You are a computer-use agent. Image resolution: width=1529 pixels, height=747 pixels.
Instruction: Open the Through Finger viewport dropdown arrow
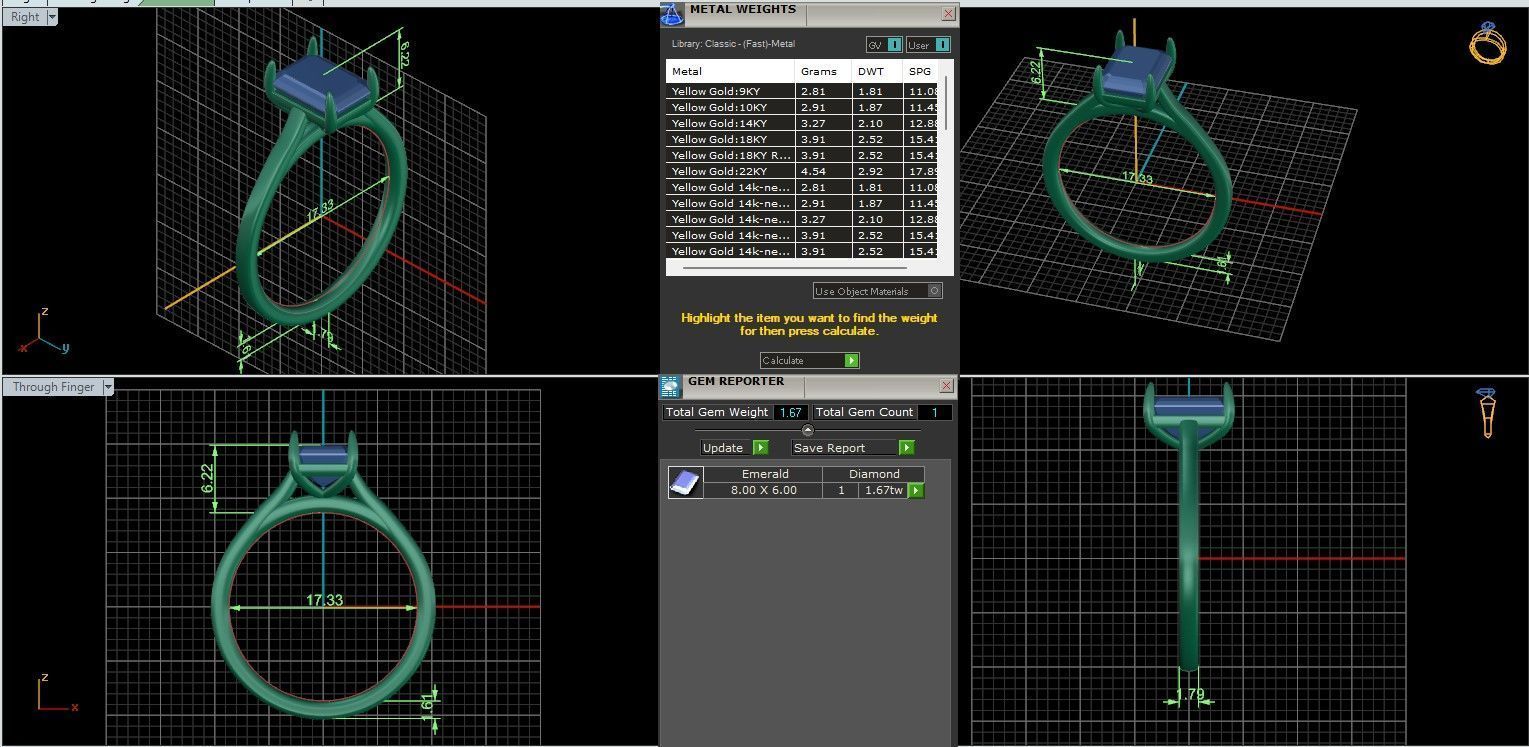(108, 387)
